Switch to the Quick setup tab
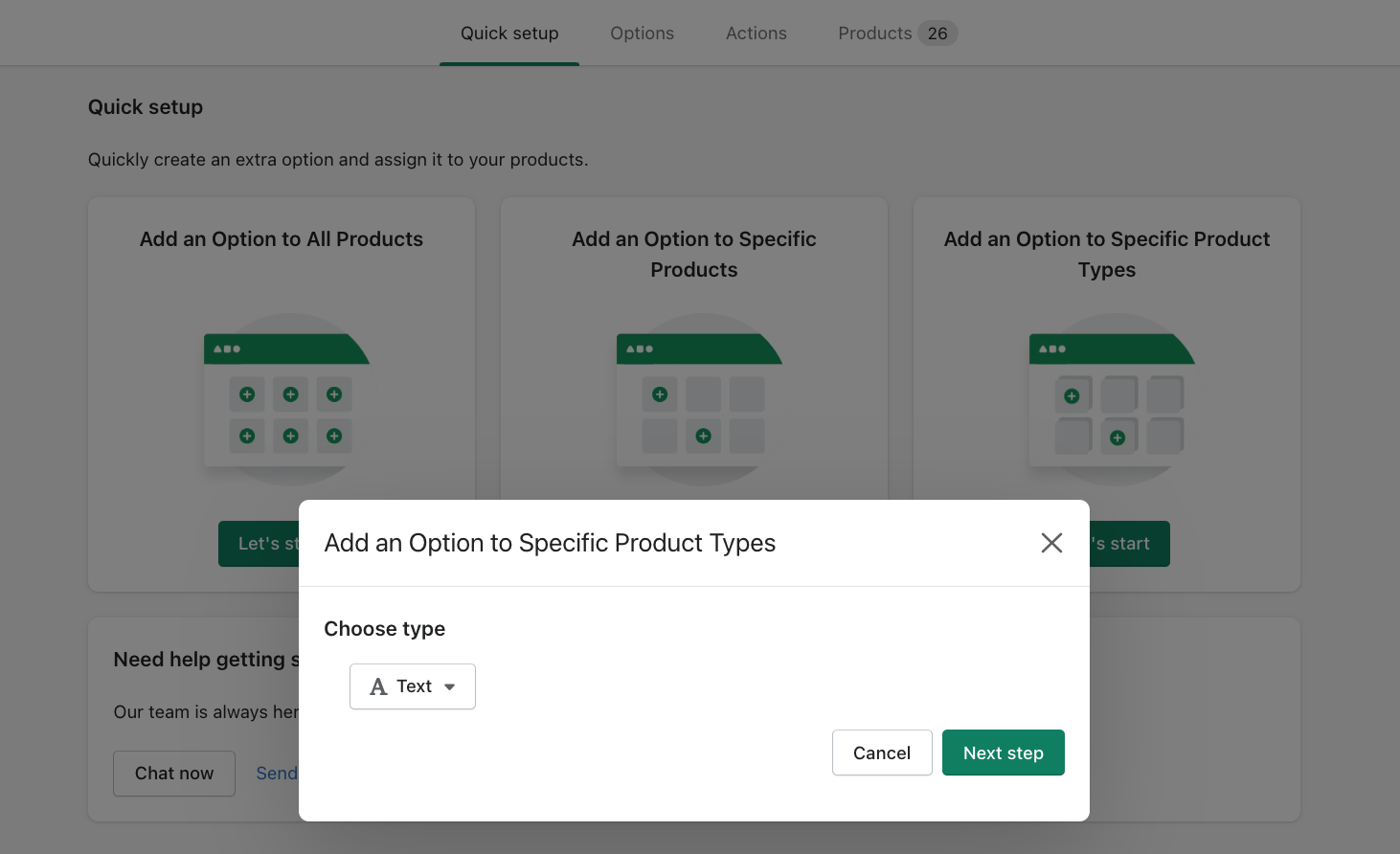The image size is (1400, 854). click(x=509, y=34)
